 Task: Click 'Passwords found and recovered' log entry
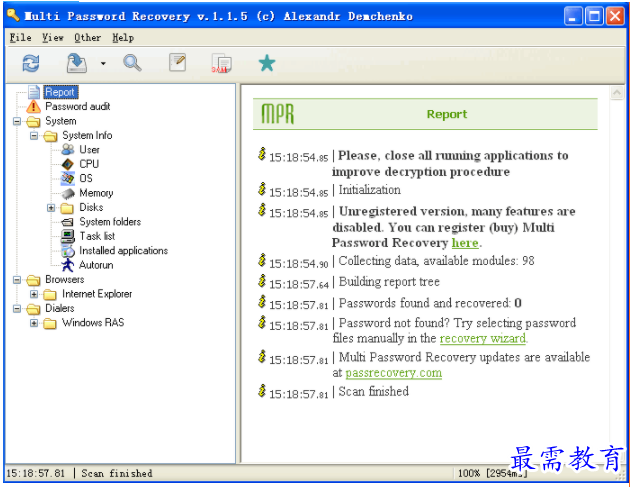pyautogui.click(x=430, y=303)
